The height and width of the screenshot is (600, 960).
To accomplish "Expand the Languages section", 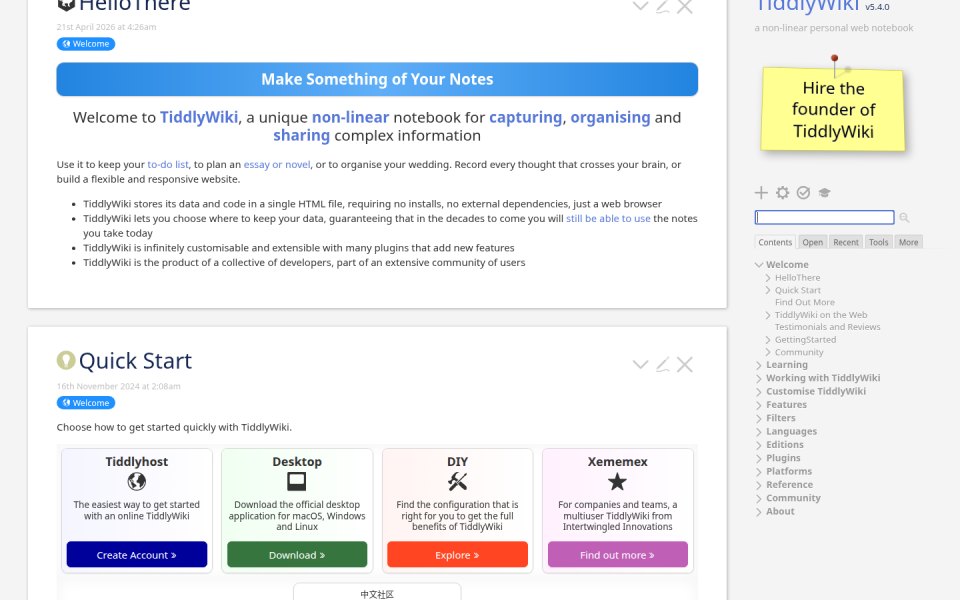I will pyautogui.click(x=759, y=432).
